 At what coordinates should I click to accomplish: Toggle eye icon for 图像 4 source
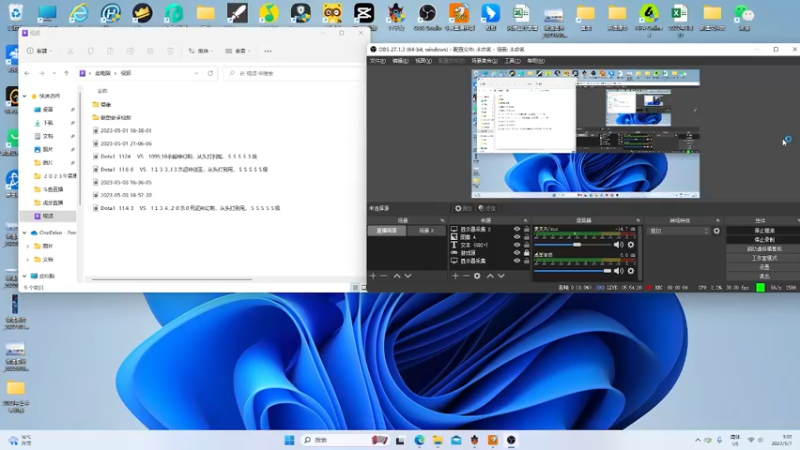(x=517, y=237)
